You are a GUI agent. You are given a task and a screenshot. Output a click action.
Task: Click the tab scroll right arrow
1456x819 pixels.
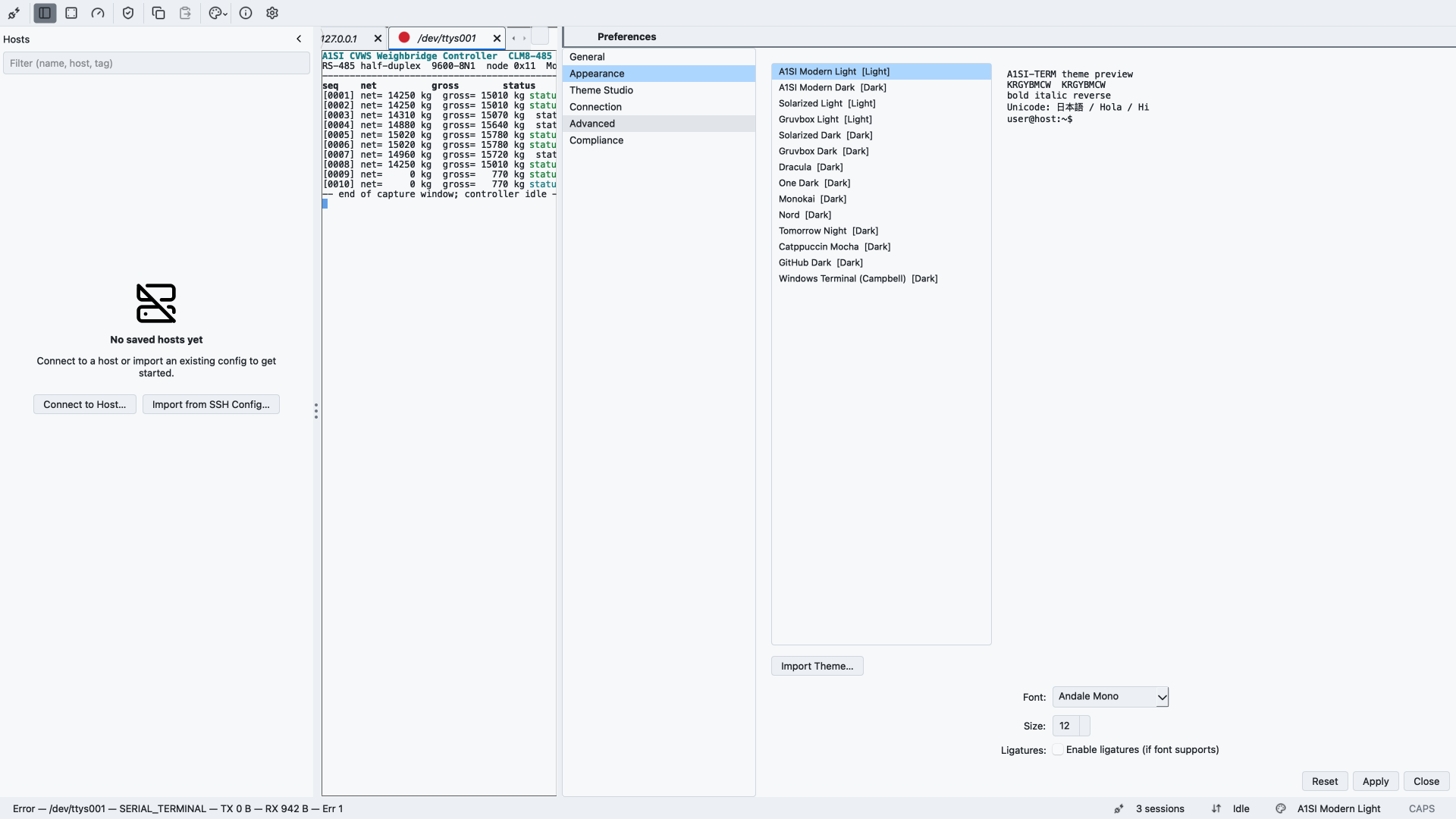(x=524, y=38)
